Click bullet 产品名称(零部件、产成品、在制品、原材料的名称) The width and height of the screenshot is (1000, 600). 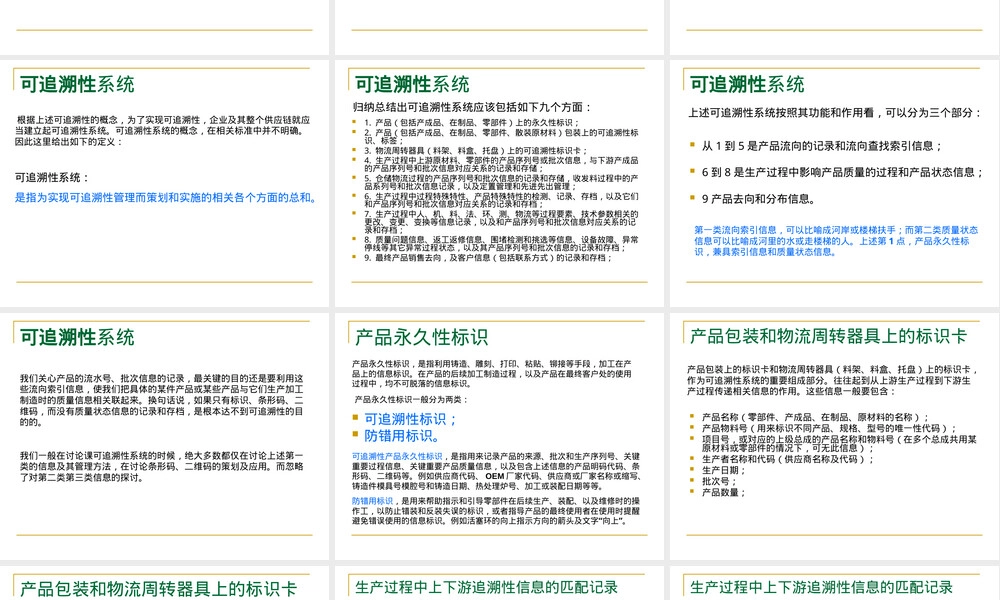pyautogui.click(x=816, y=417)
